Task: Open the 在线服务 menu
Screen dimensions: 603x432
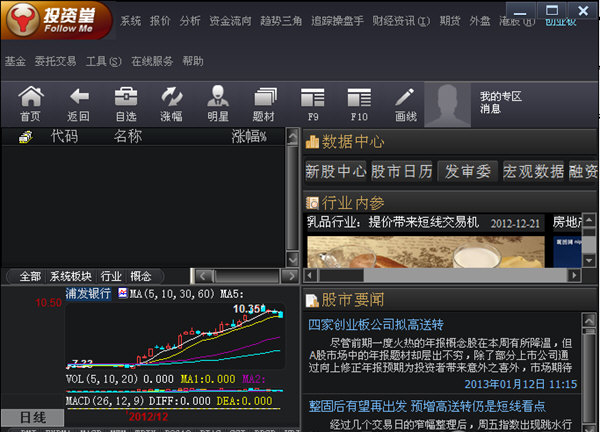Action: click(152, 61)
